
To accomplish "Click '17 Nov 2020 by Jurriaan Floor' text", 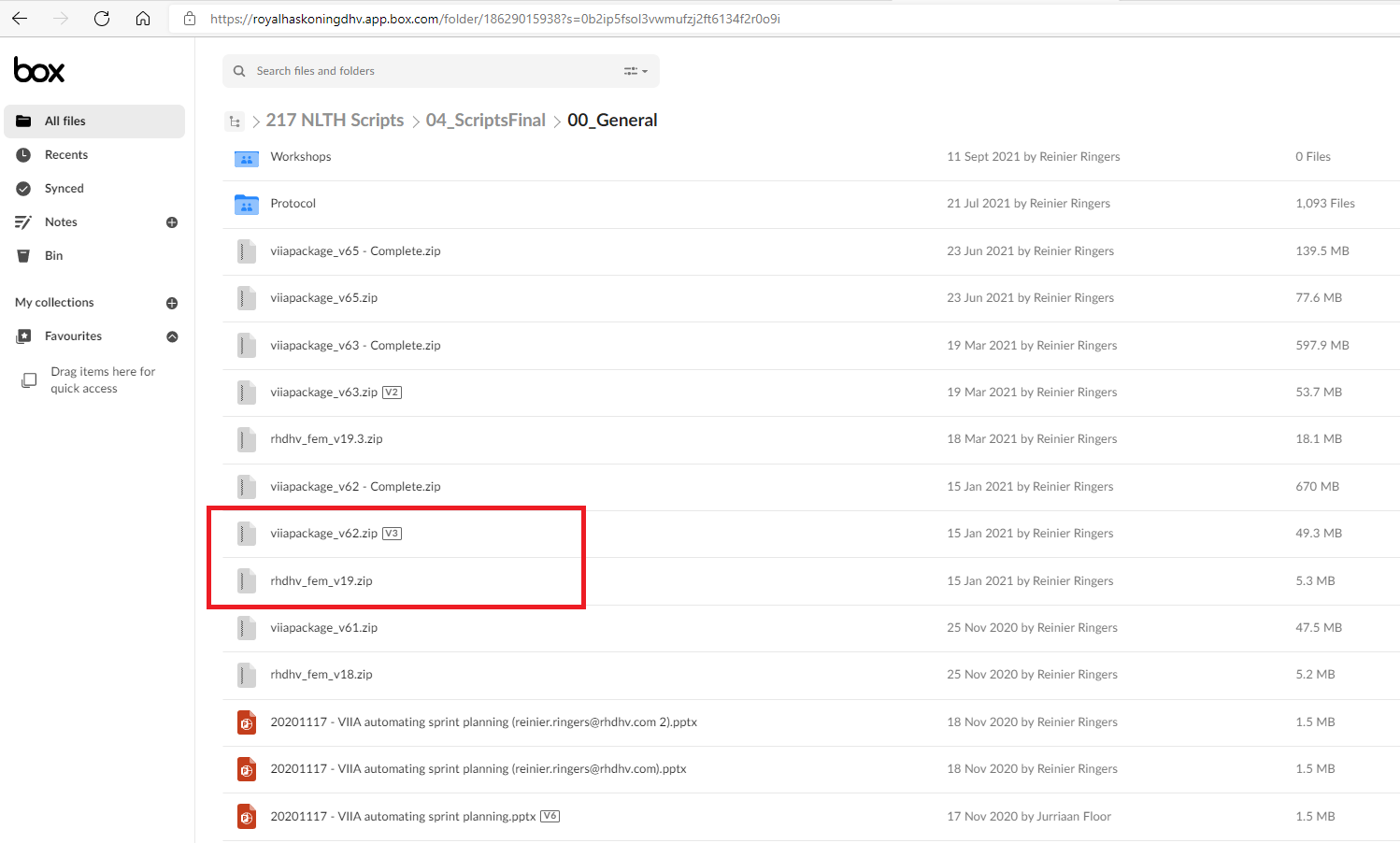I will [x=1029, y=817].
